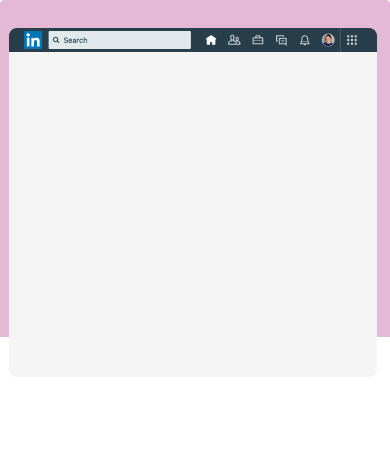The image size is (390, 449).
Task: Open the Jobs briefcase icon
Action: (258, 40)
